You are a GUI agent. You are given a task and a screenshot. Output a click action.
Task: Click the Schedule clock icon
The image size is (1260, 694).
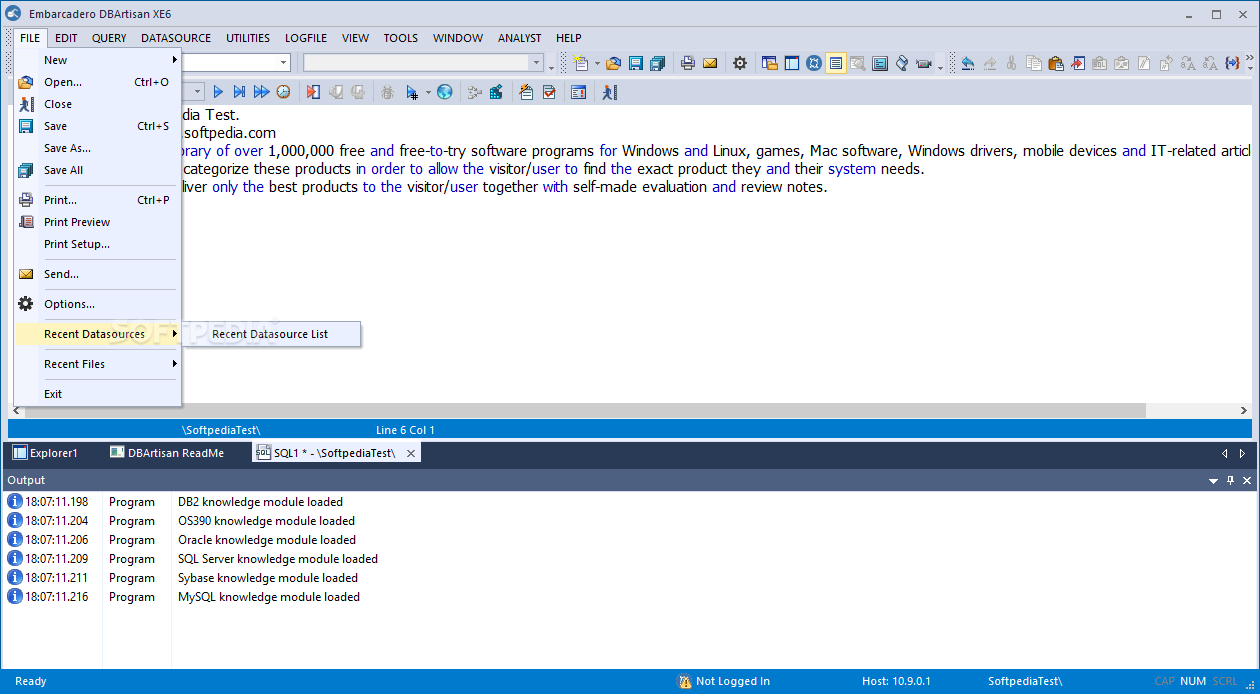tap(283, 92)
